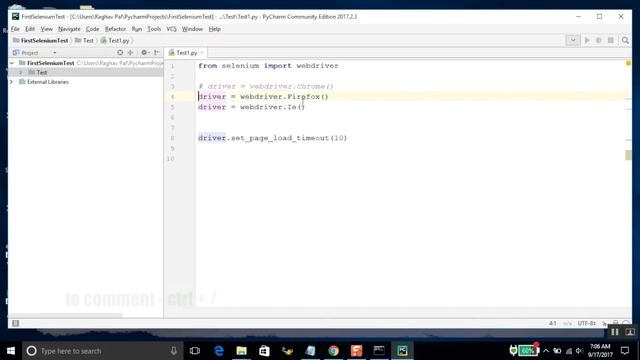This screenshot has height=360, width=640.
Task: Open the Project panel settings gear
Action: pos(144,53)
